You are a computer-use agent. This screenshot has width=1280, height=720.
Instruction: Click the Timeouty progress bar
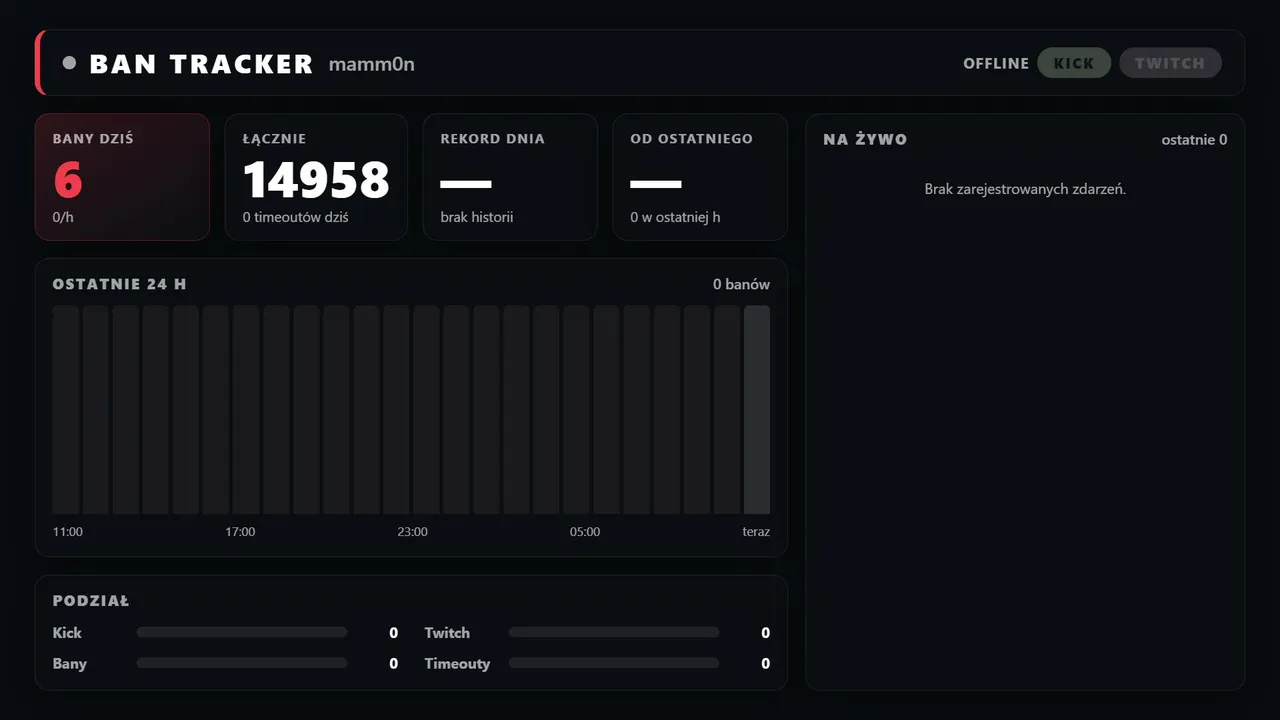pyautogui.click(x=614, y=663)
